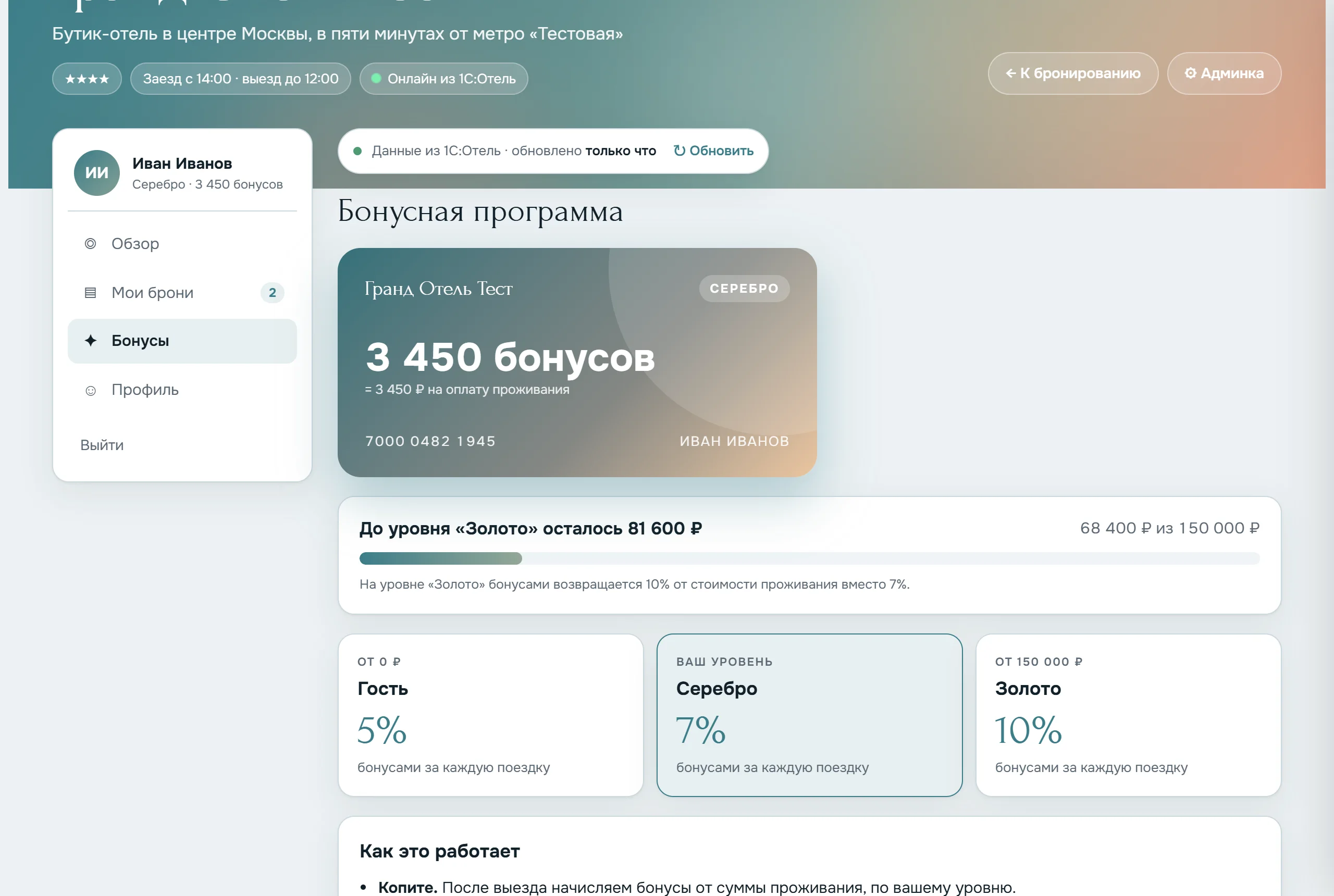
Task: Open the Админка button
Action: 1224,74
